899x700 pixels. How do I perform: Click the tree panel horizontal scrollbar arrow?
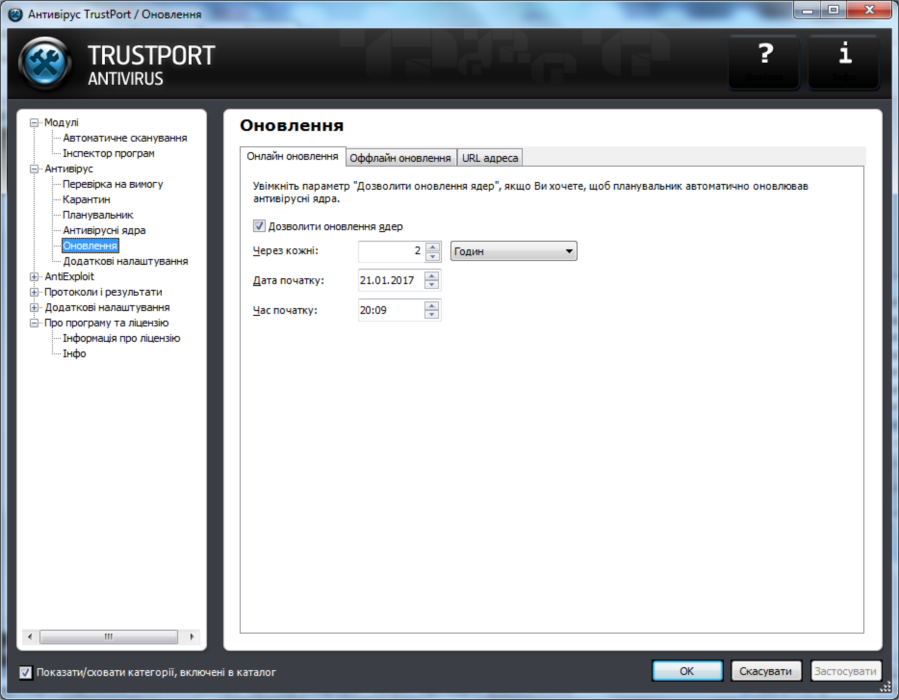(29, 636)
